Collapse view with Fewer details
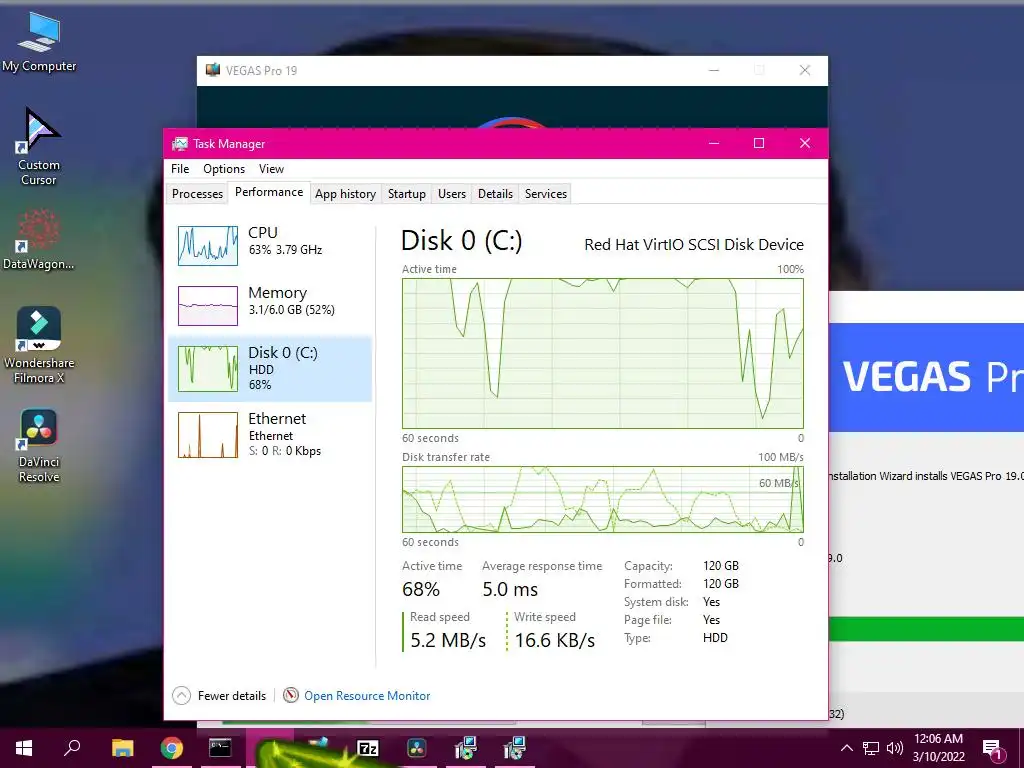This screenshot has width=1024, height=768. click(x=219, y=696)
